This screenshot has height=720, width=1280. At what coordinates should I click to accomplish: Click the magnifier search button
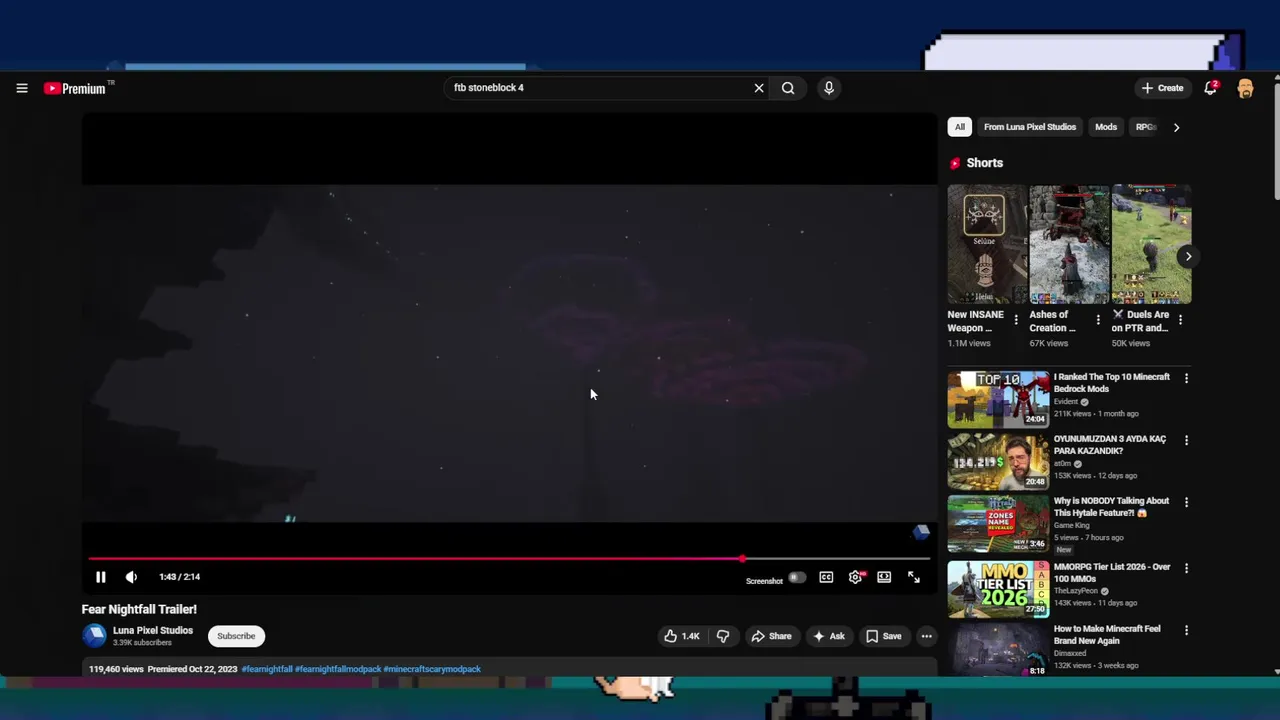pyautogui.click(x=788, y=88)
